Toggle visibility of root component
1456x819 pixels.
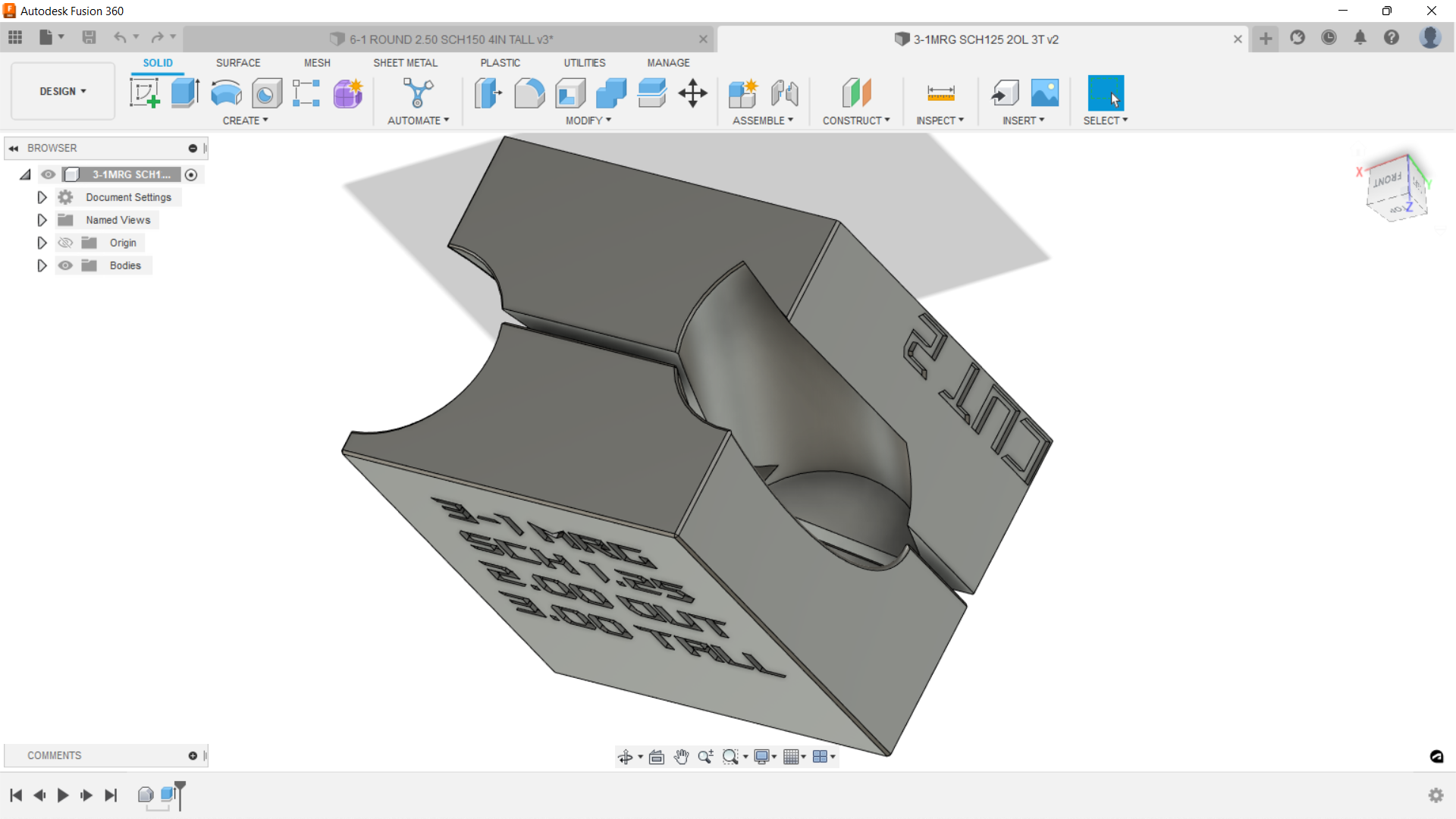49,174
